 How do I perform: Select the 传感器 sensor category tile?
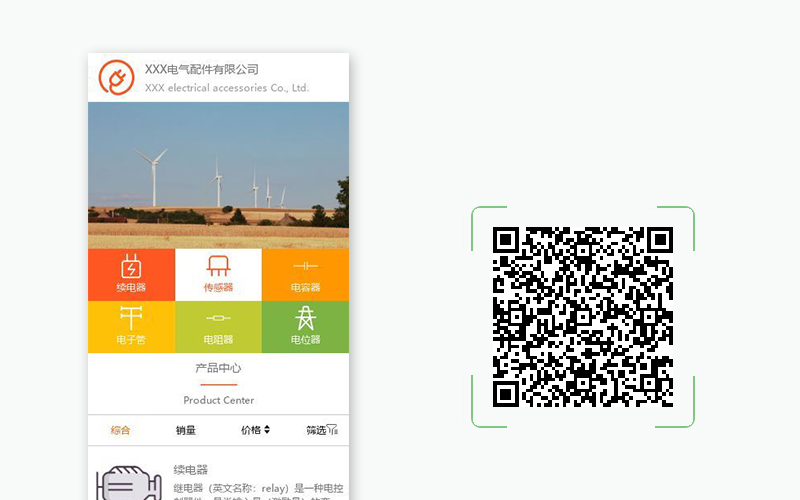[218, 274]
